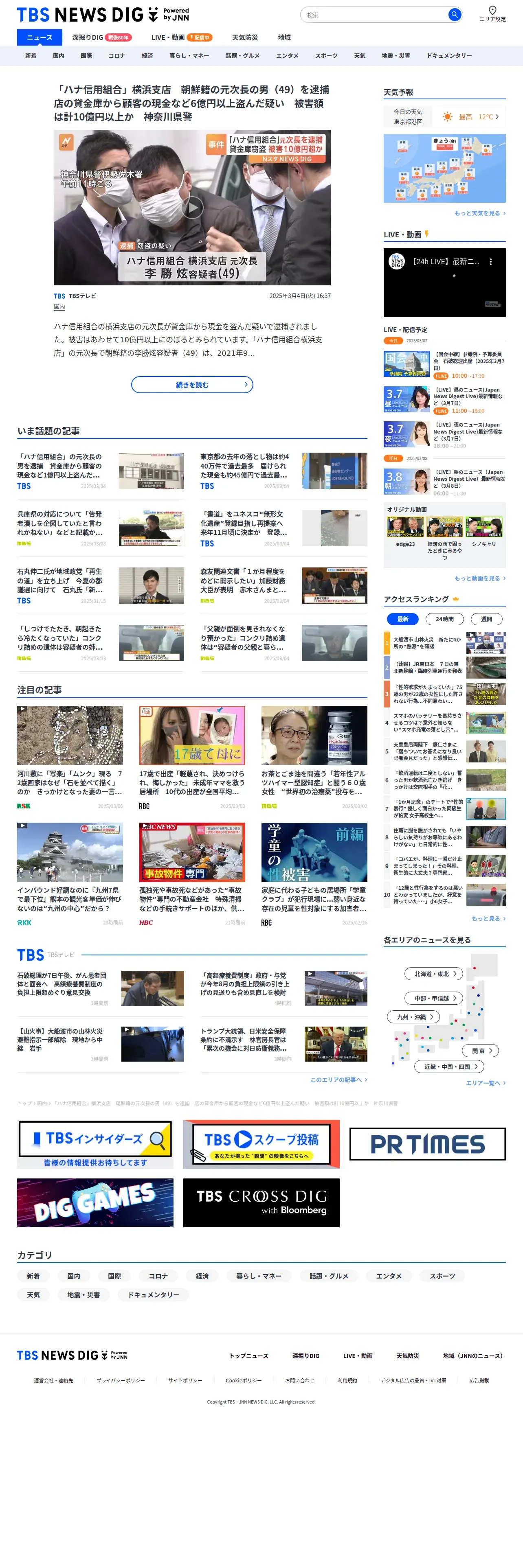The height and width of the screenshot is (1568, 523).
Task: Open the PR TIMES banner
Action: tap(427, 1144)
